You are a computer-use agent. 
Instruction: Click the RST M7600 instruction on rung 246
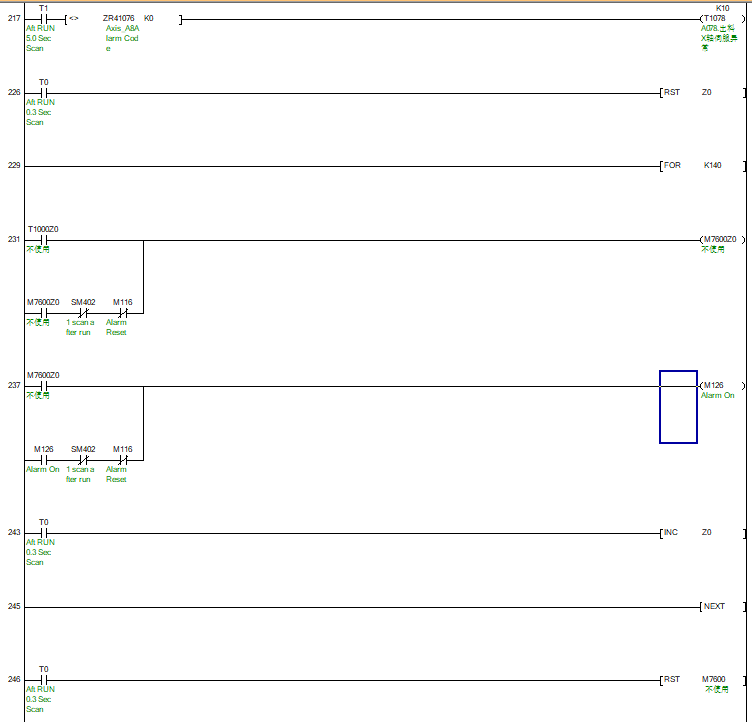pos(702,680)
